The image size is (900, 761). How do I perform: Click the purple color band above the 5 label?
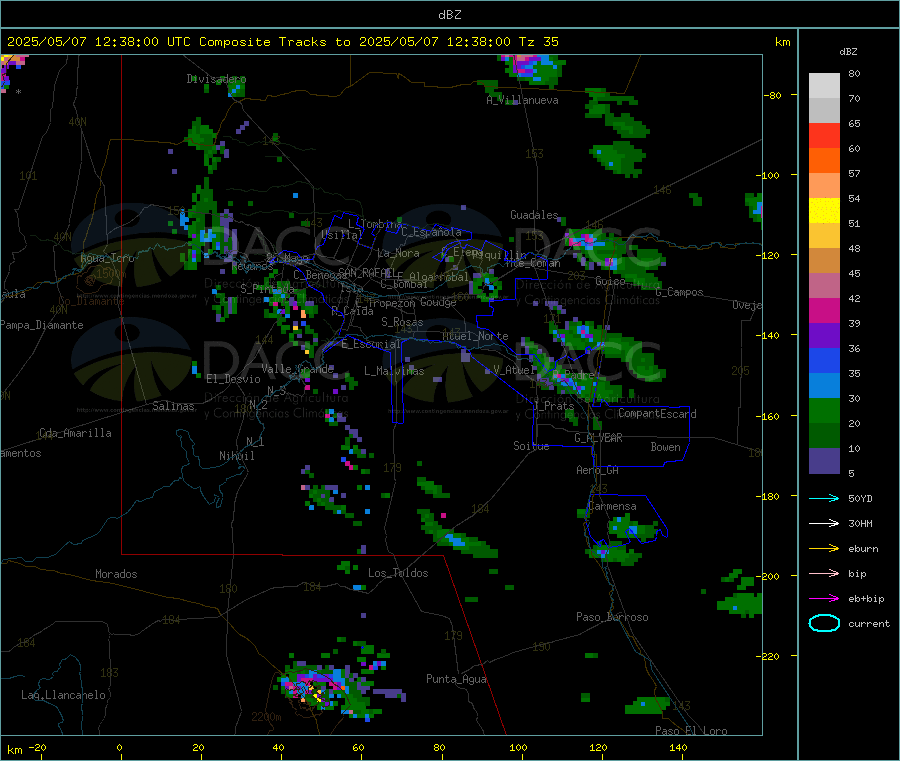click(x=824, y=461)
